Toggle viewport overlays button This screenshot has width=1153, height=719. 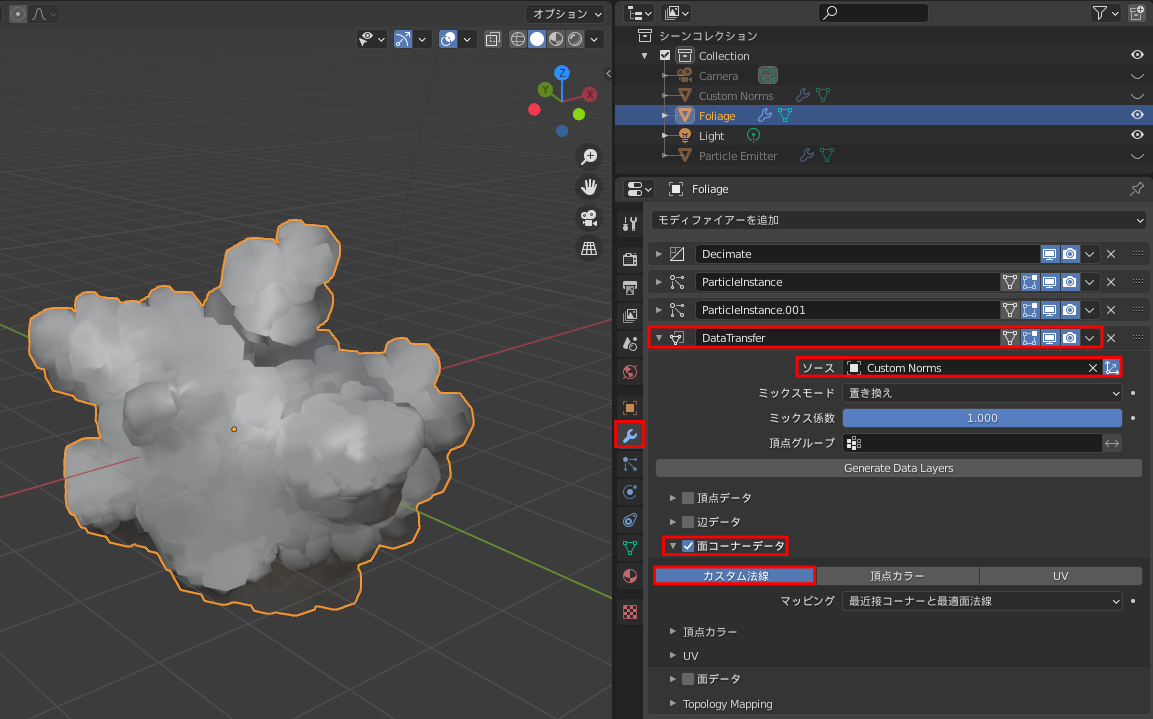tap(448, 39)
